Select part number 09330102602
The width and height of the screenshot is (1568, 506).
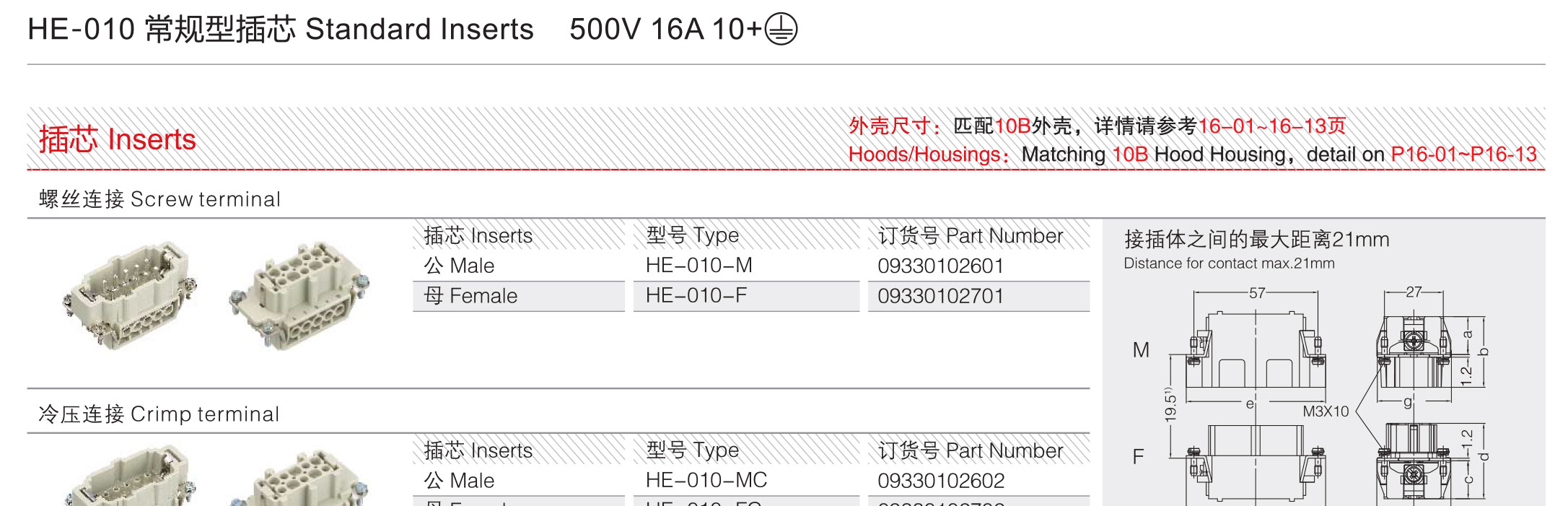(941, 481)
